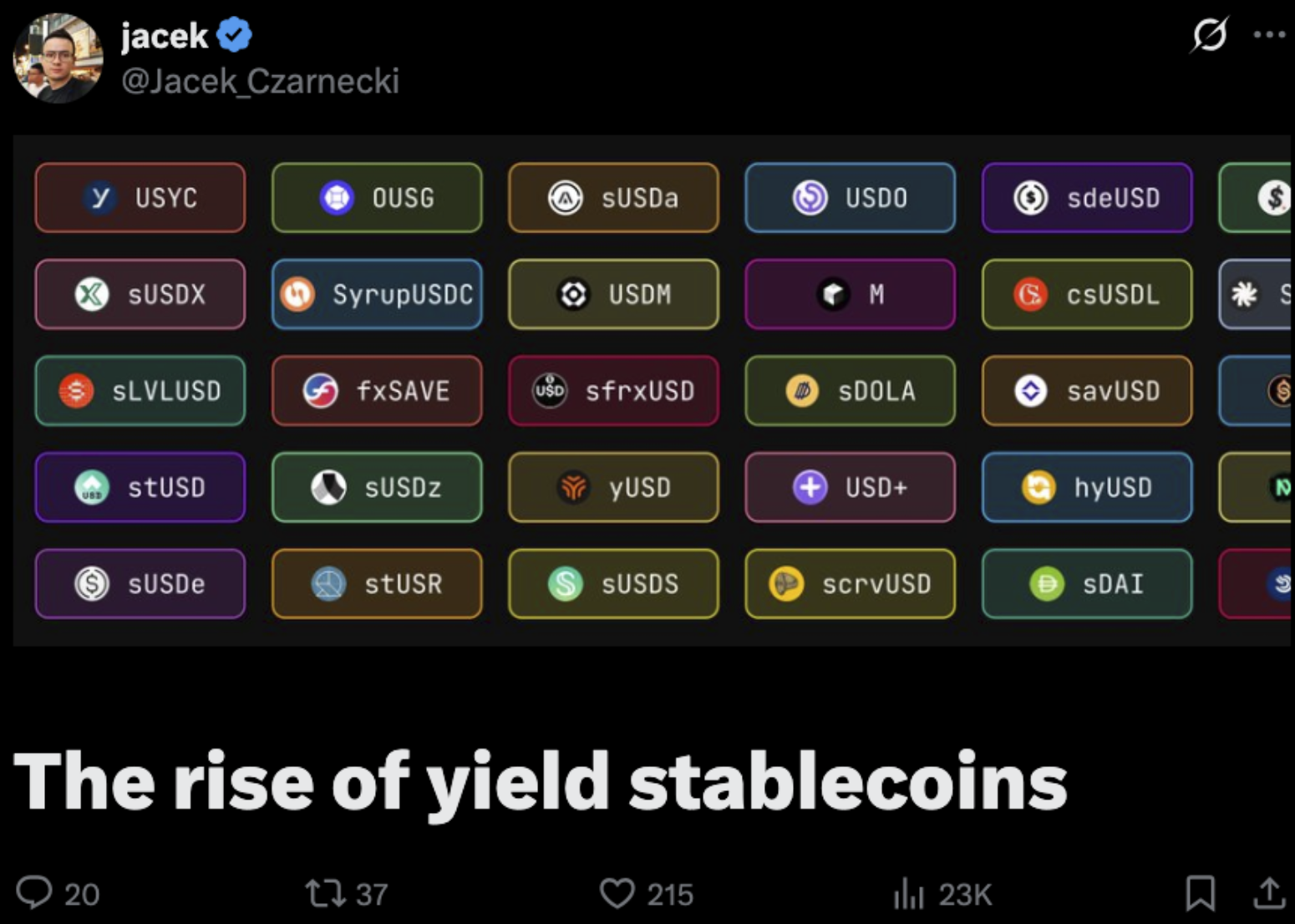This screenshot has width=1295, height=924.
Task: Click the views analytics bar chart icon
Action: 907,893
